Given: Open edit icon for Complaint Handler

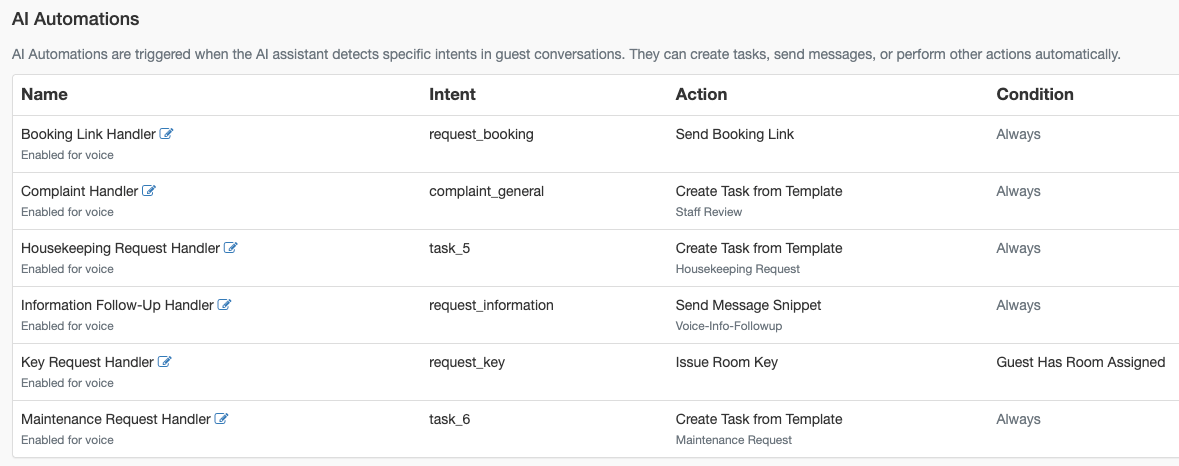Looking at the screenshot, I should click(x=149, y=191).
